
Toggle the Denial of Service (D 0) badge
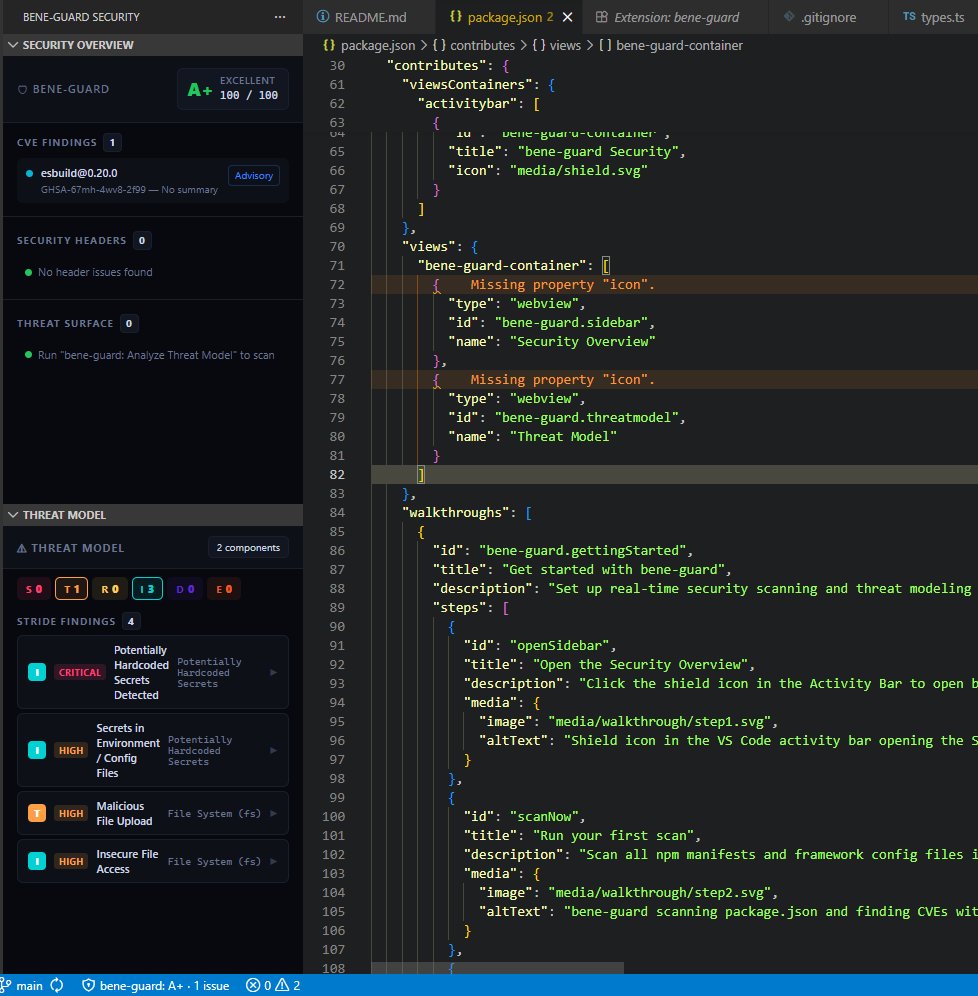pyautogui.click(x=185, y=589)
